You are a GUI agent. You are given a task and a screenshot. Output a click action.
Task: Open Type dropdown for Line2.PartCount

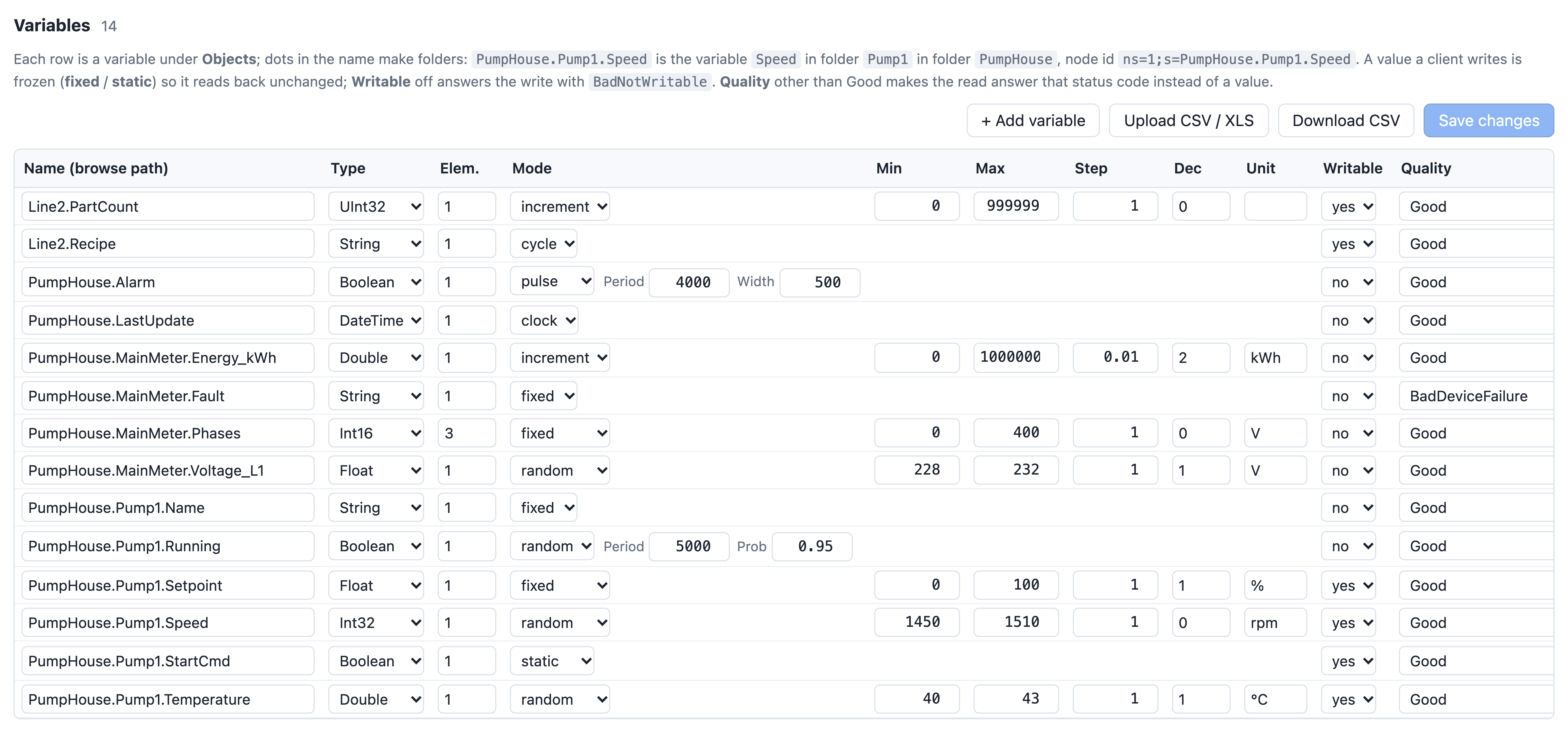pyautogui.click(x=376, y=206)
